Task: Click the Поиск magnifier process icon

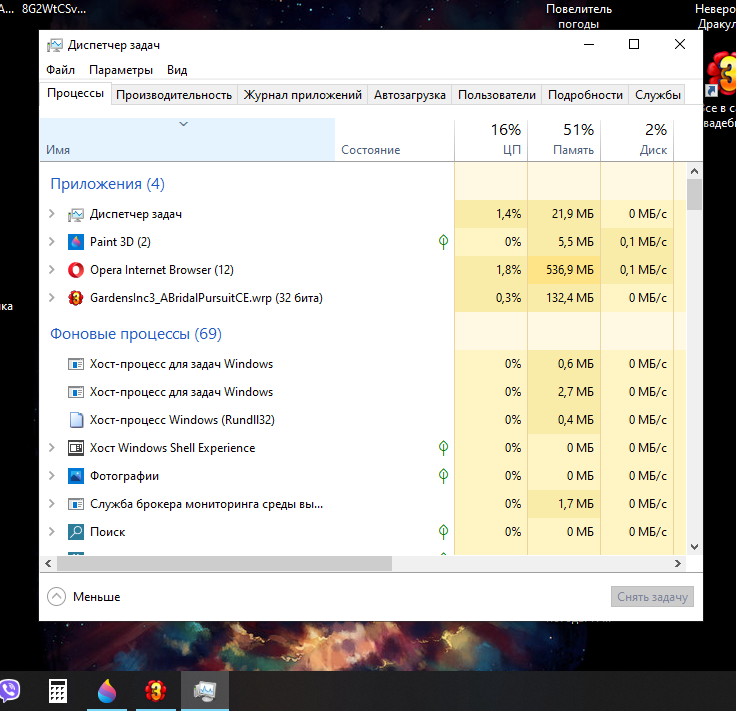Action: (x=77, y=532)
